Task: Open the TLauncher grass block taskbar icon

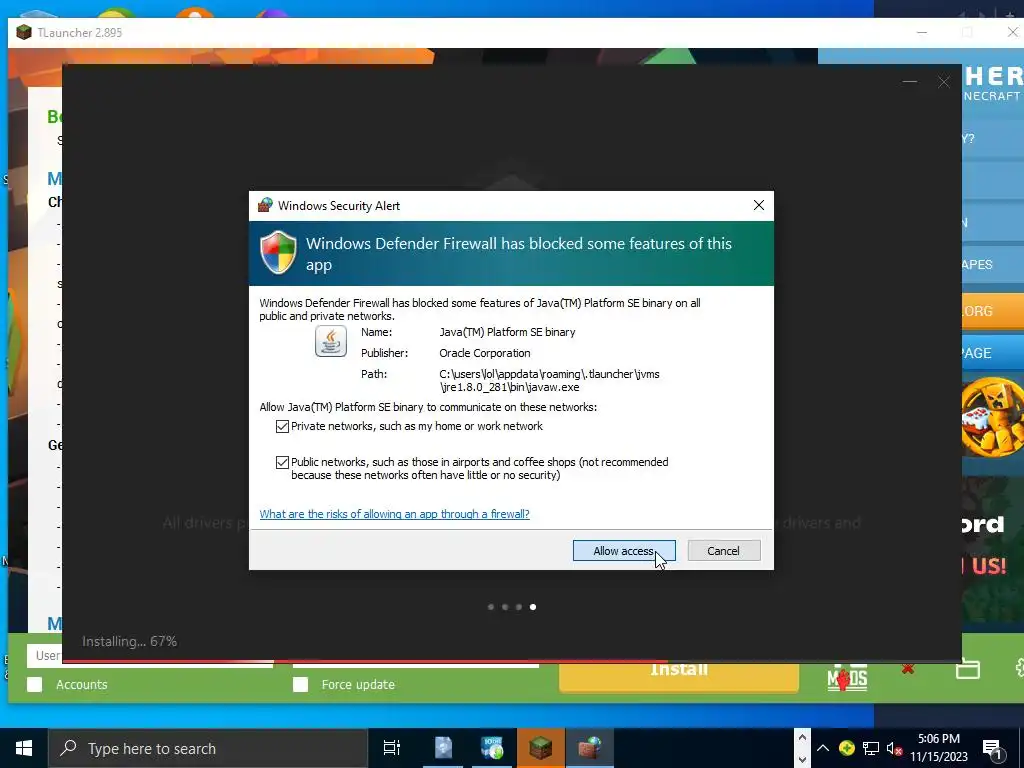Action: pyautogui.click(x=541, y=748)
